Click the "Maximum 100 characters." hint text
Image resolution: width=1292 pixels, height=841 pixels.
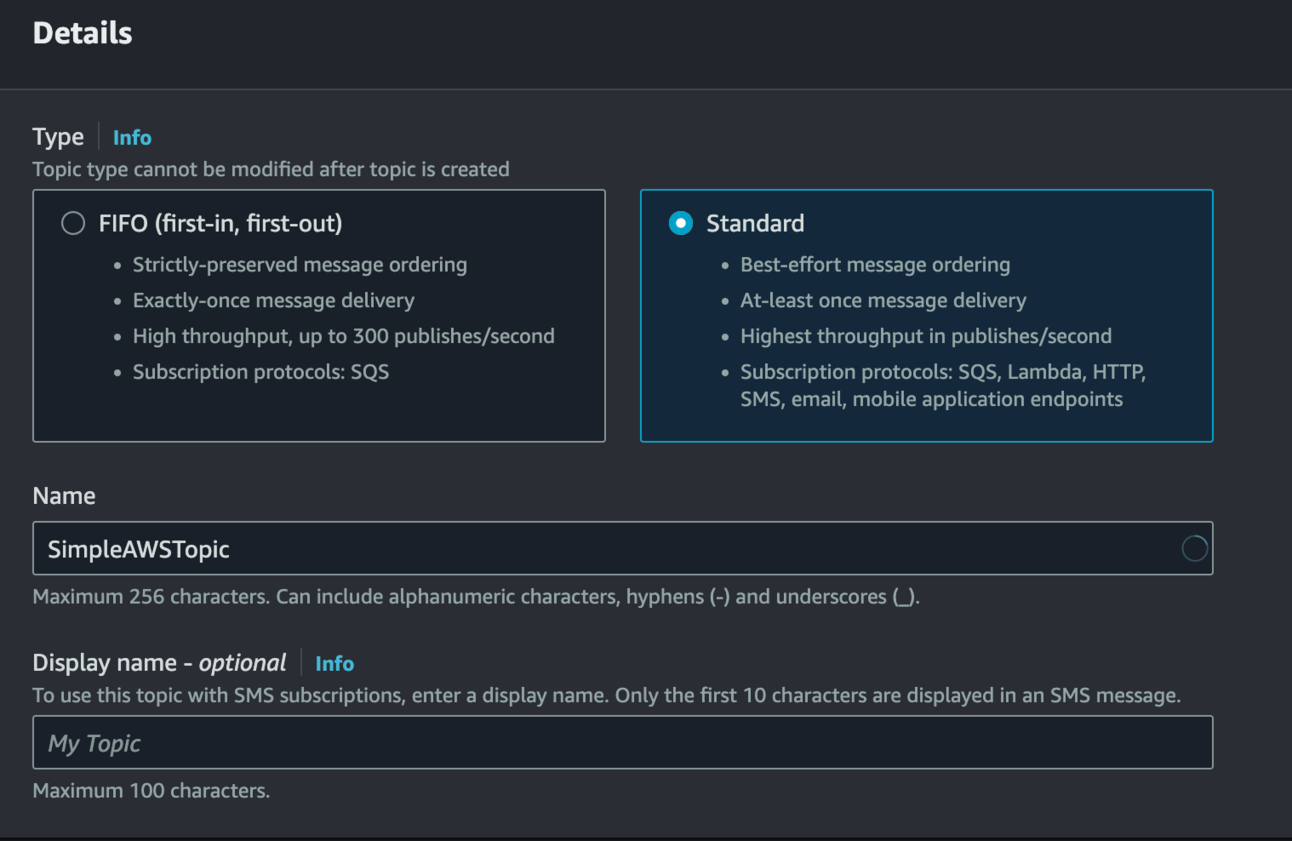pyautogui.click(x=151, y=791)
